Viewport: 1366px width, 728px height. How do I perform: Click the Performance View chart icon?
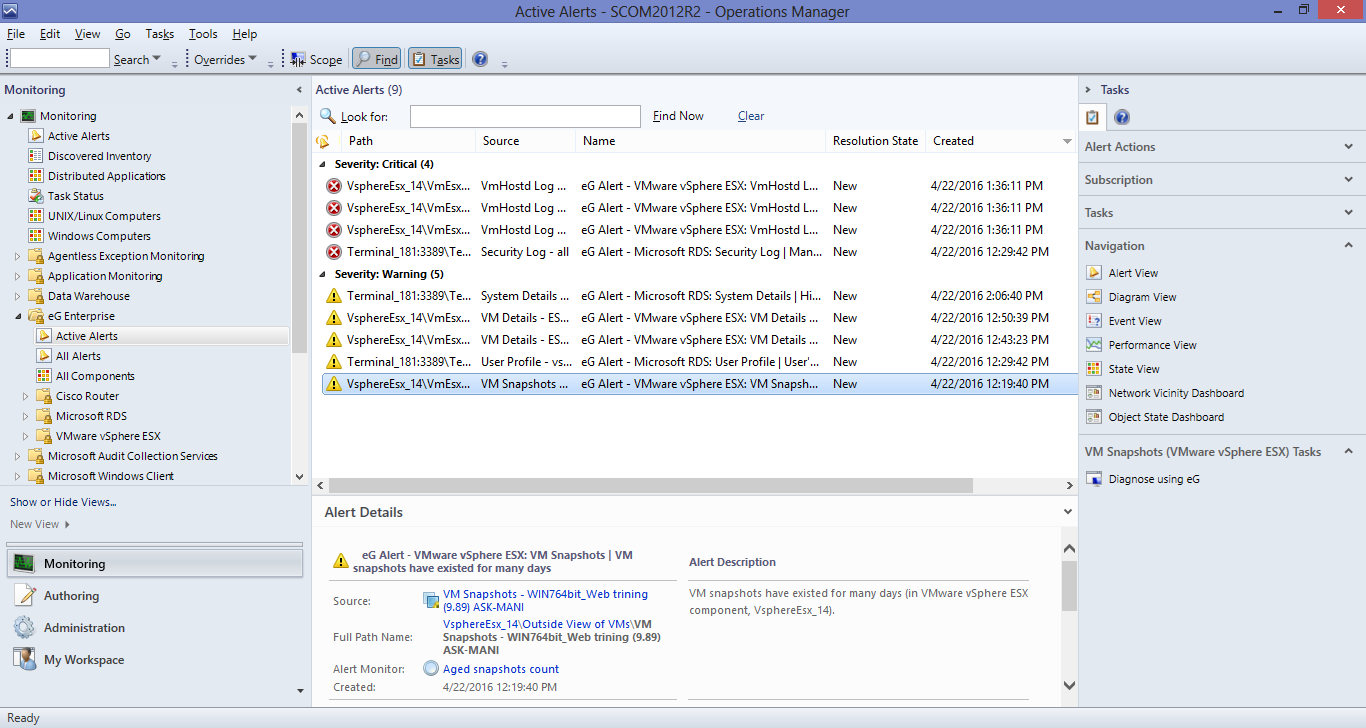[1093, 345]
